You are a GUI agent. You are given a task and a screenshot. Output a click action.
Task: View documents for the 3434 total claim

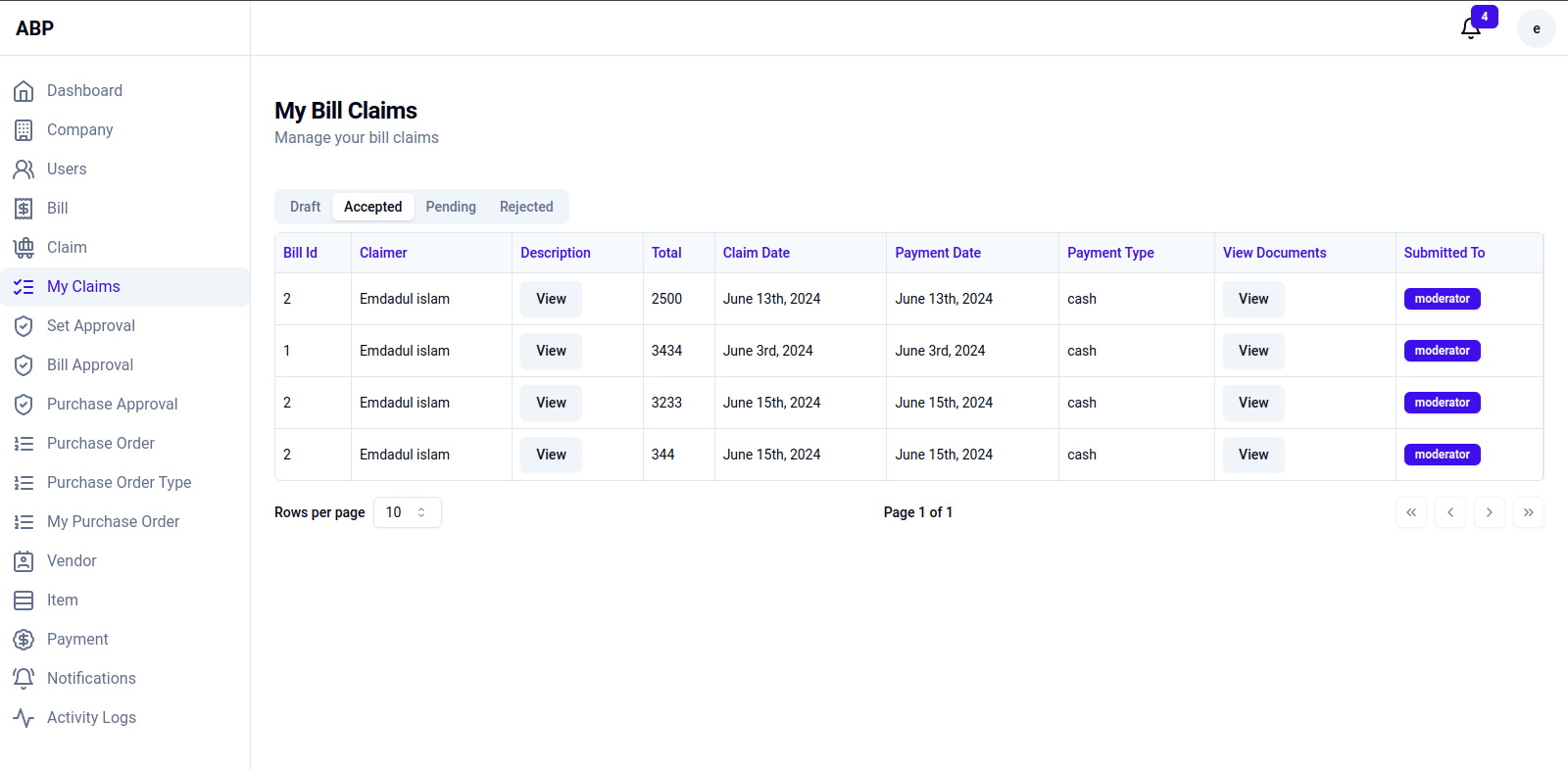(x=1253, y=351)
